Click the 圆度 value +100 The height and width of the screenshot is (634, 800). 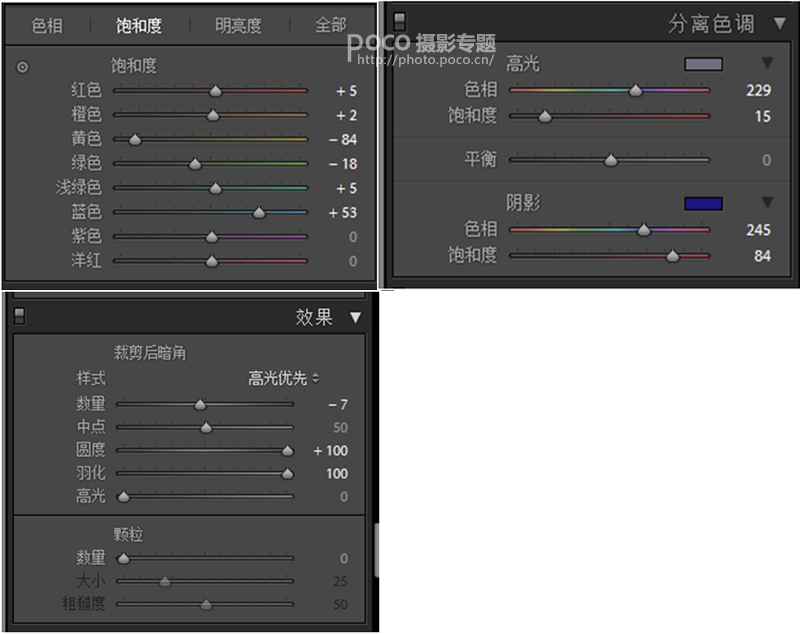(331, 451)
